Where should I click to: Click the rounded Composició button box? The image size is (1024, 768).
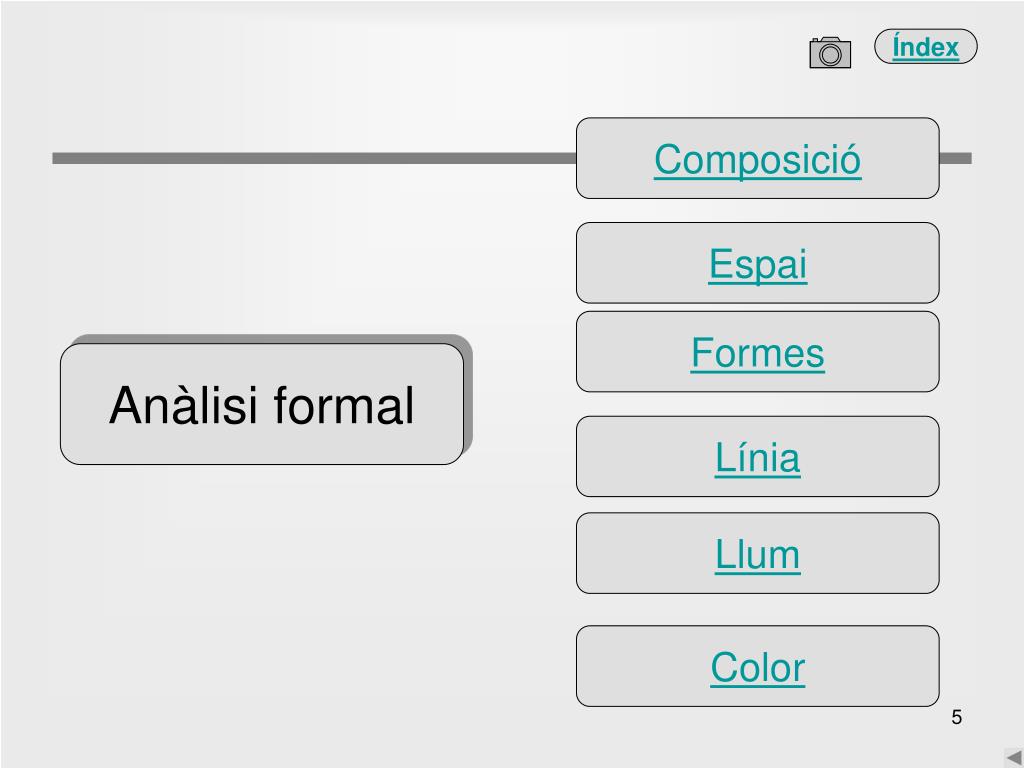[x=758, y=158]
